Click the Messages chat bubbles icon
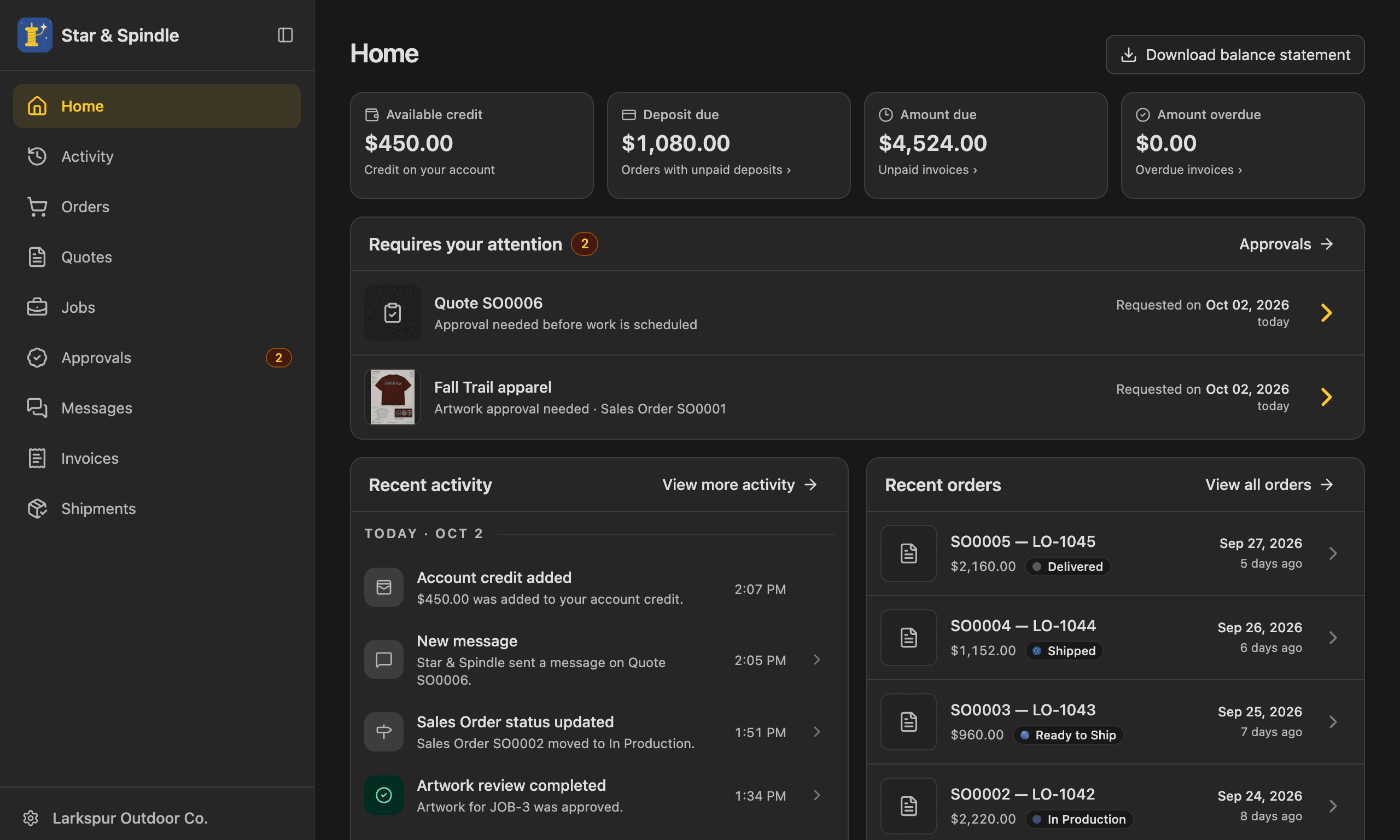 37,408
